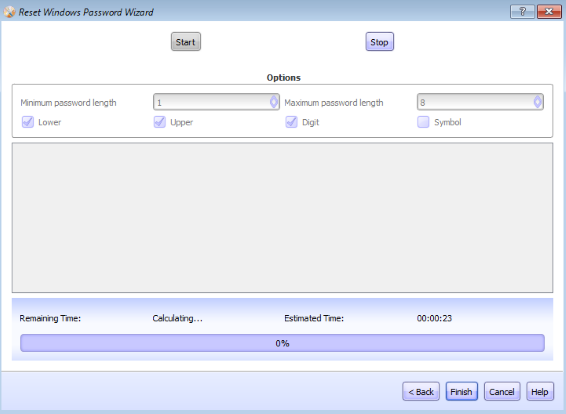Click the Maximum password length field
Viewport: 566px width, 414px height.
(480, 102)
